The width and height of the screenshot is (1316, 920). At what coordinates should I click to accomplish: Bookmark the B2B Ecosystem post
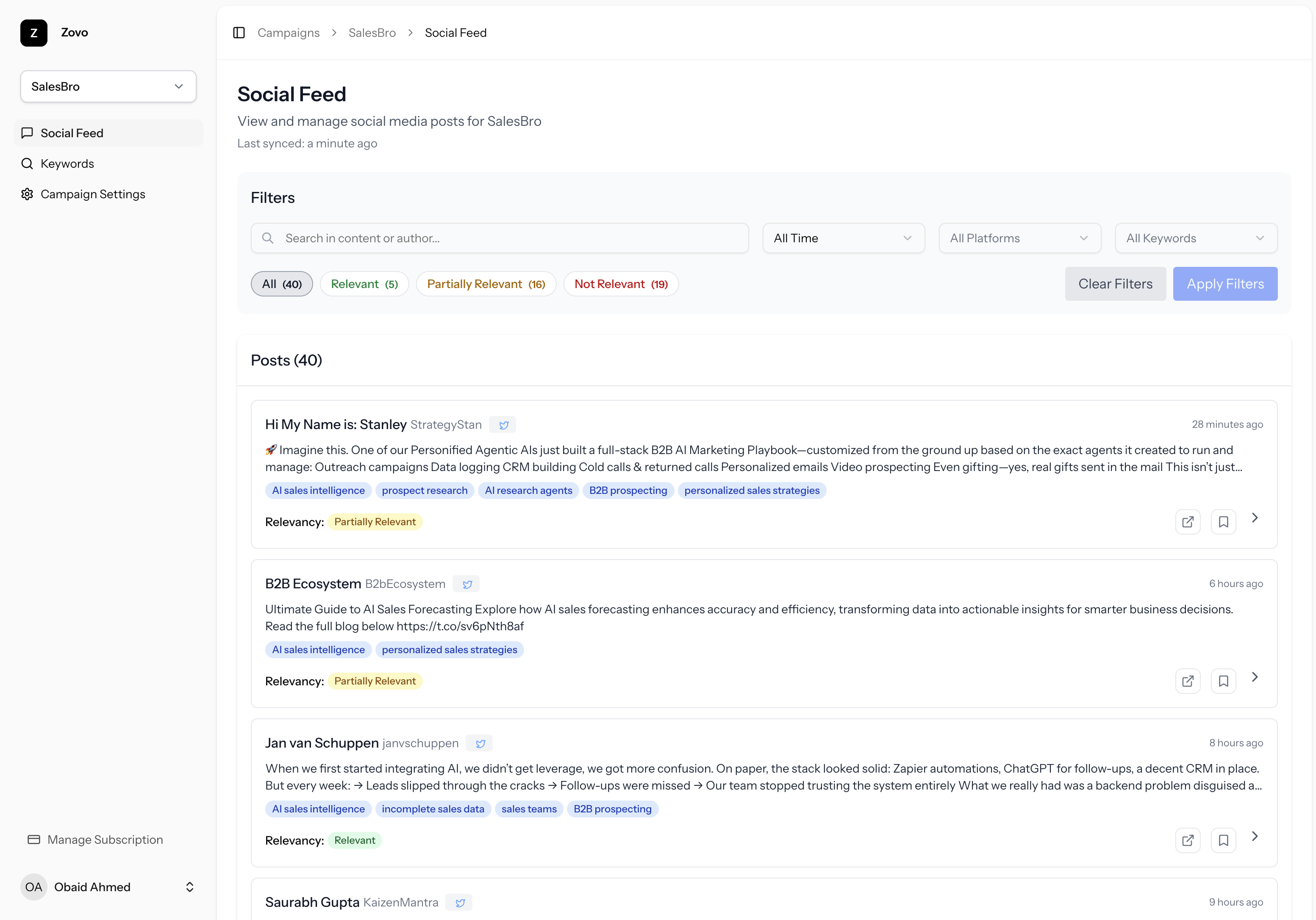point(1223,681)
